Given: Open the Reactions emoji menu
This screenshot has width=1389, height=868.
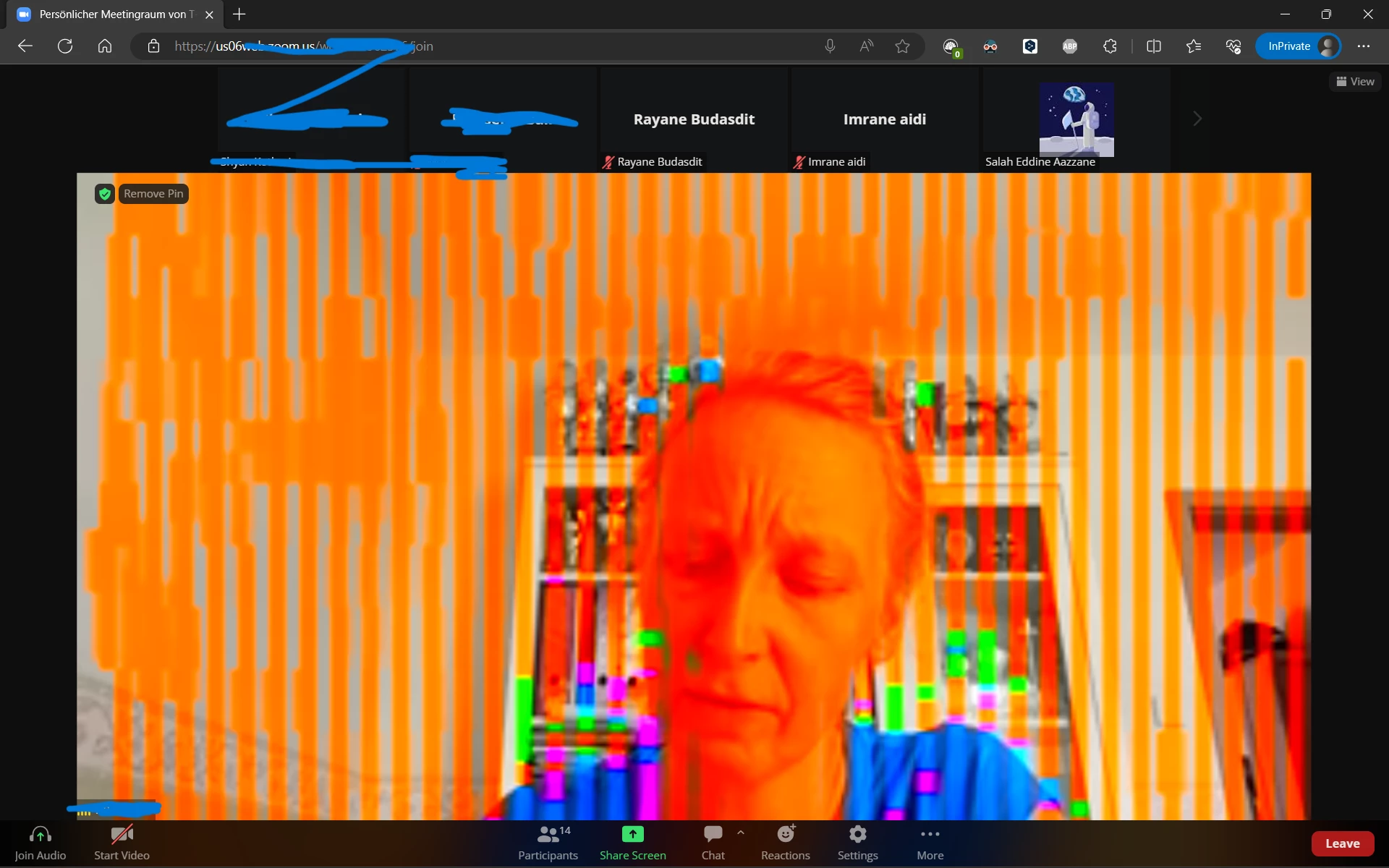Looking at the screenshot, I should [x=785, y=843].
